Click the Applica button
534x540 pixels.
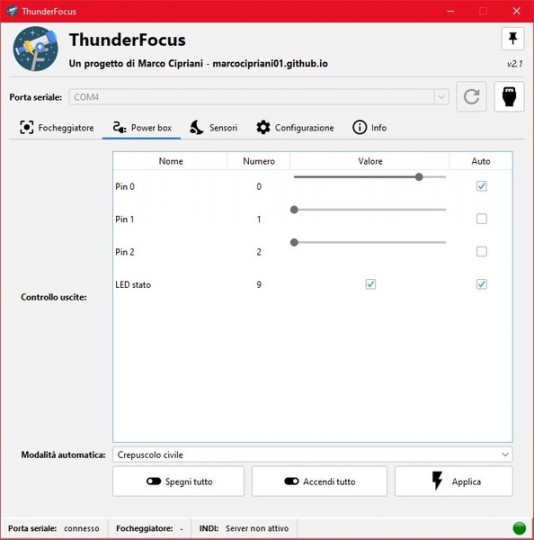coord(453,481)
